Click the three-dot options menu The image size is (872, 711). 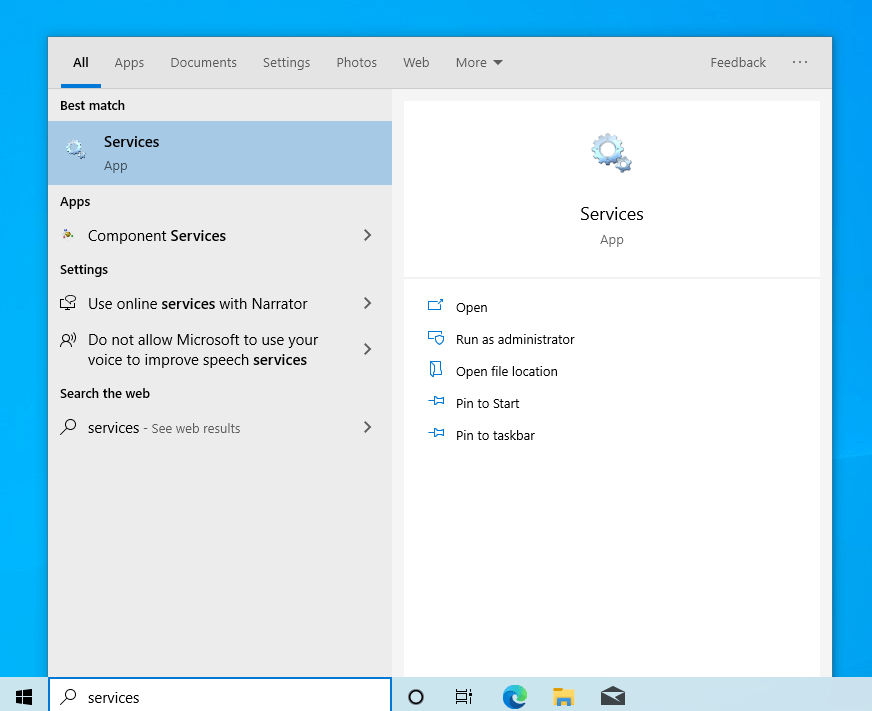pos(800,62)
